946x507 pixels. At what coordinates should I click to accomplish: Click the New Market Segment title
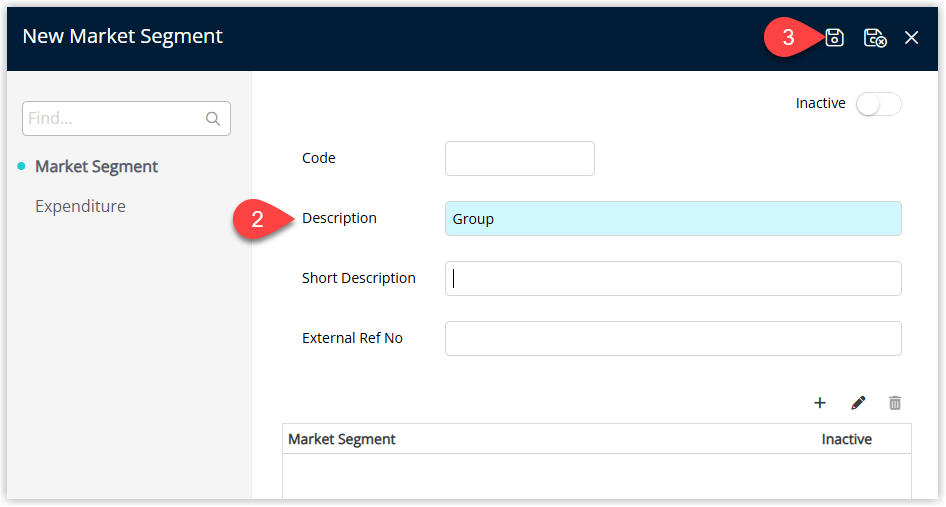(122, 37)
